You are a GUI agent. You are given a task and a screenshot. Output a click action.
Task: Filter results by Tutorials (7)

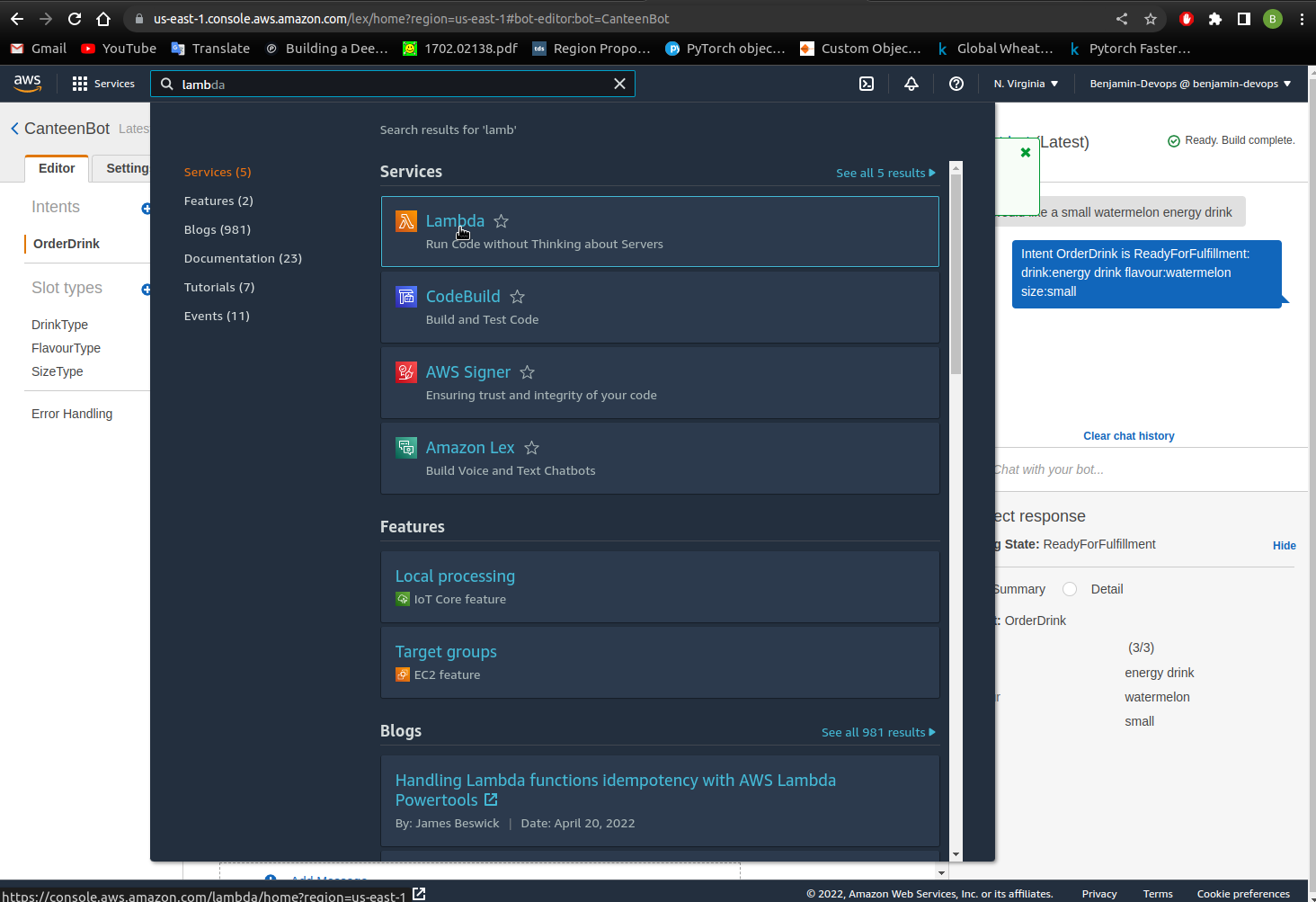coord(219,287)
